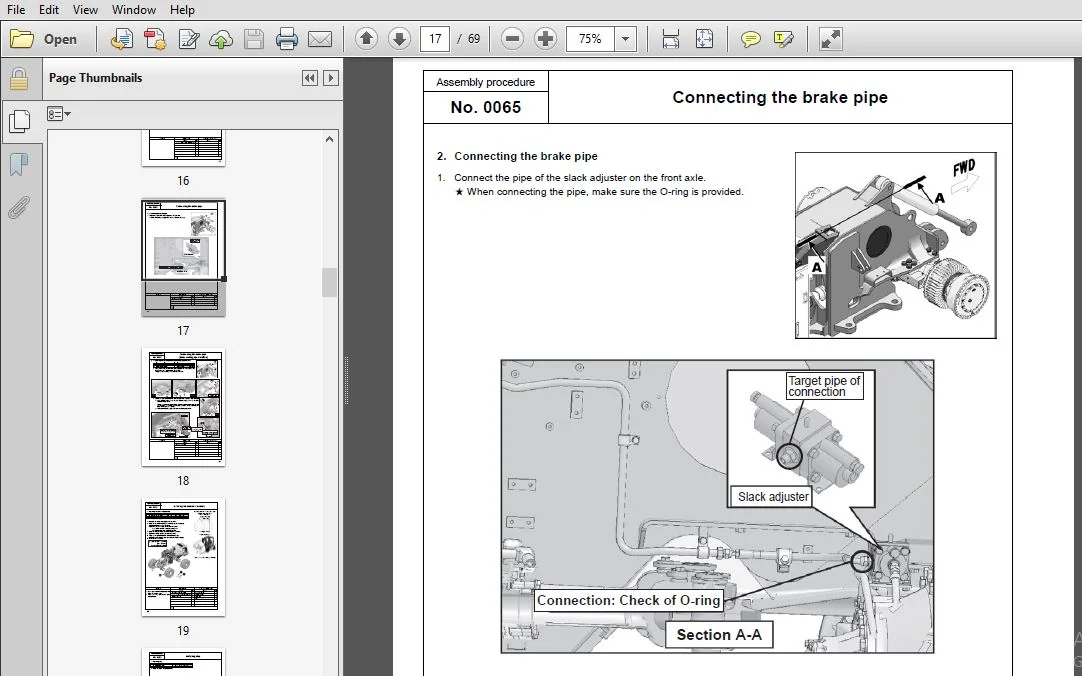Zoom in with the plus button
The width and height of the screenshot is (1082, 676).
545,39
